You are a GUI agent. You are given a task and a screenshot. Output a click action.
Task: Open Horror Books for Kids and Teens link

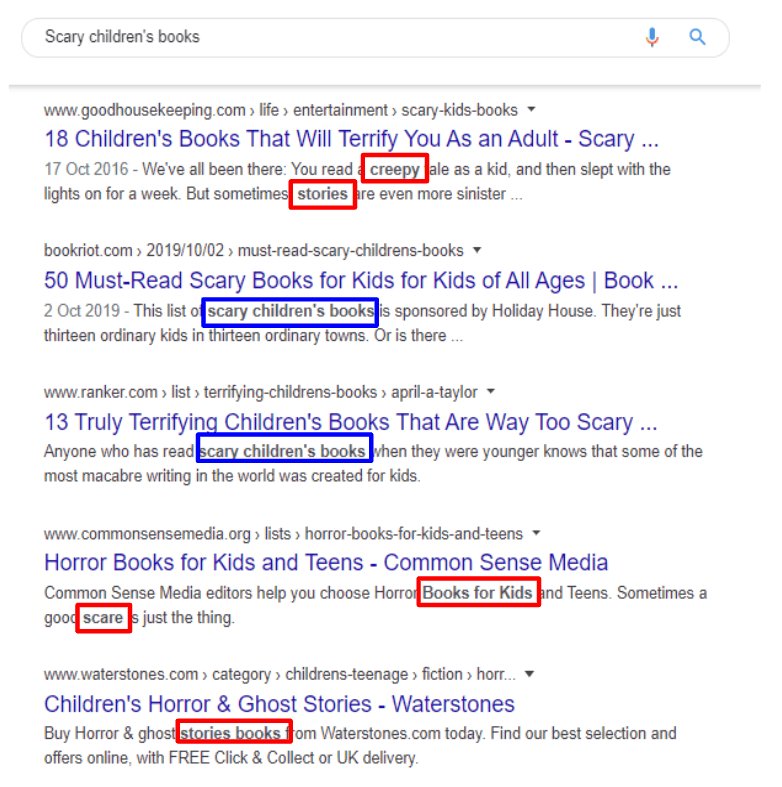coord(326,563)
